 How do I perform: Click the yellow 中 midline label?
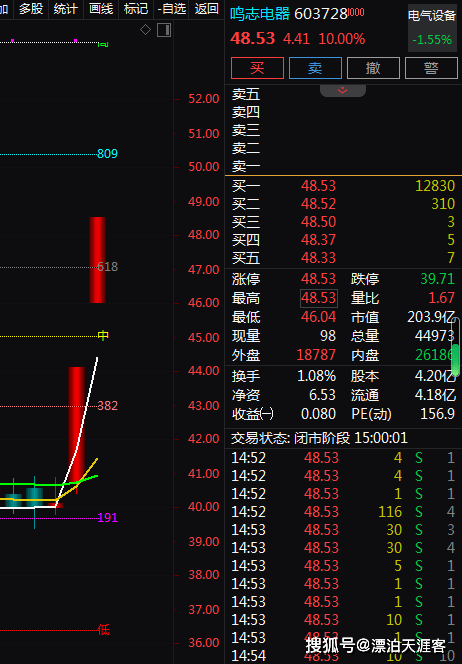coord(103,335)
